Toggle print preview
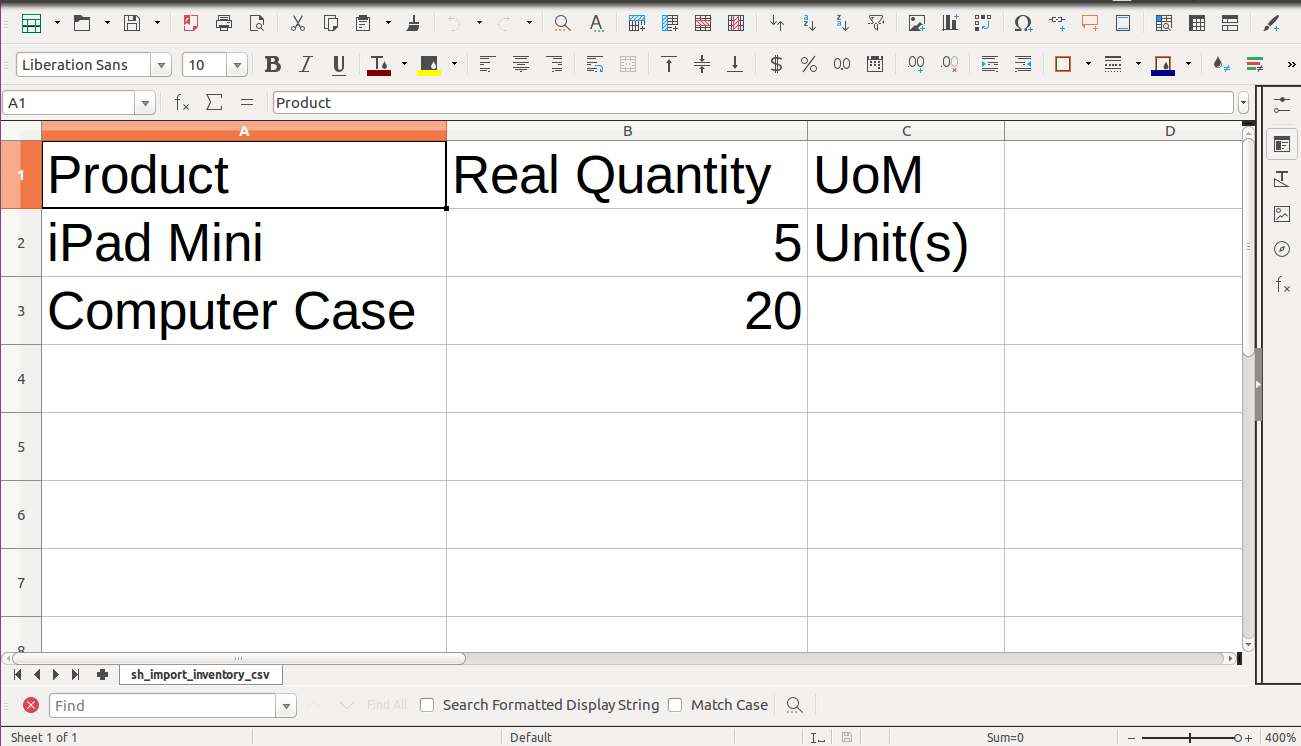The image size is (1301, 746). [x=257, y=23]
